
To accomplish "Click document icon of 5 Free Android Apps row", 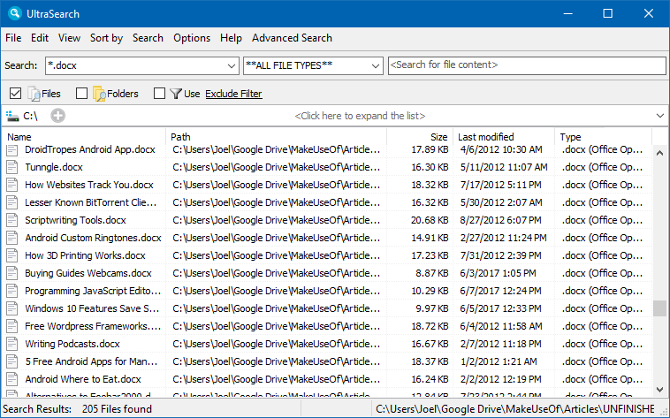I will [12, 362].
